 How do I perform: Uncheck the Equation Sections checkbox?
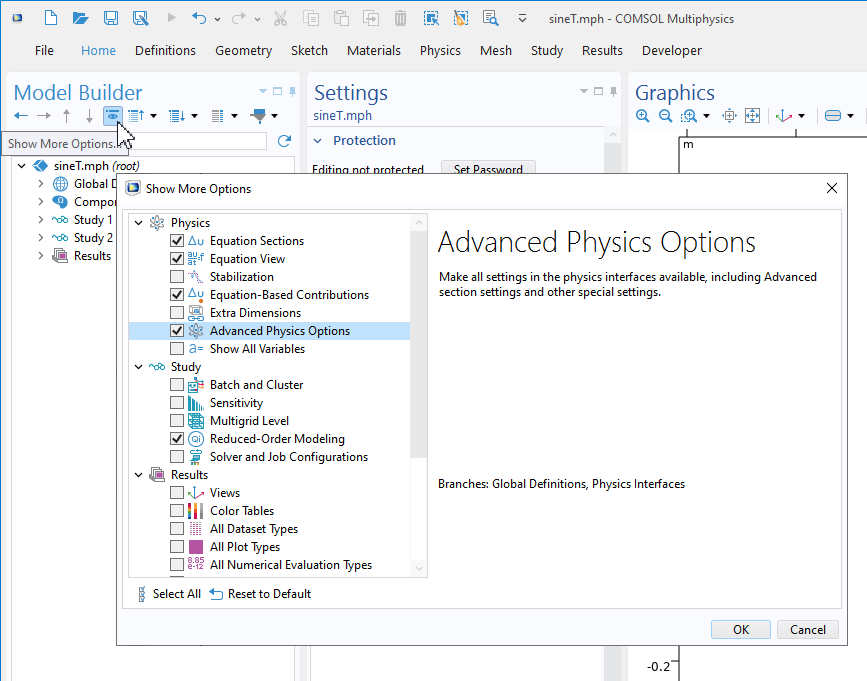click(177, 241)
